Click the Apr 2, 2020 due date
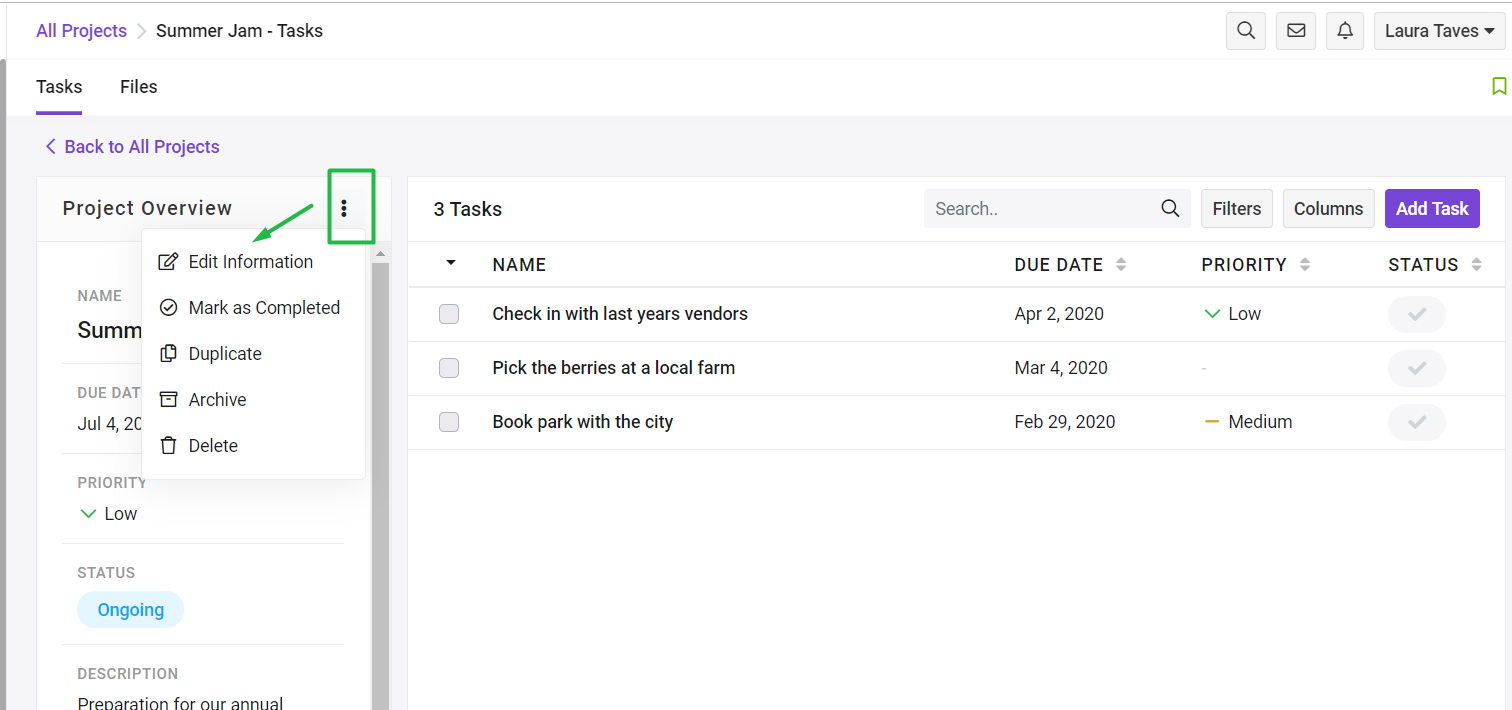Viewport: 1512px width, 710px height. [x=1059, y=314]
